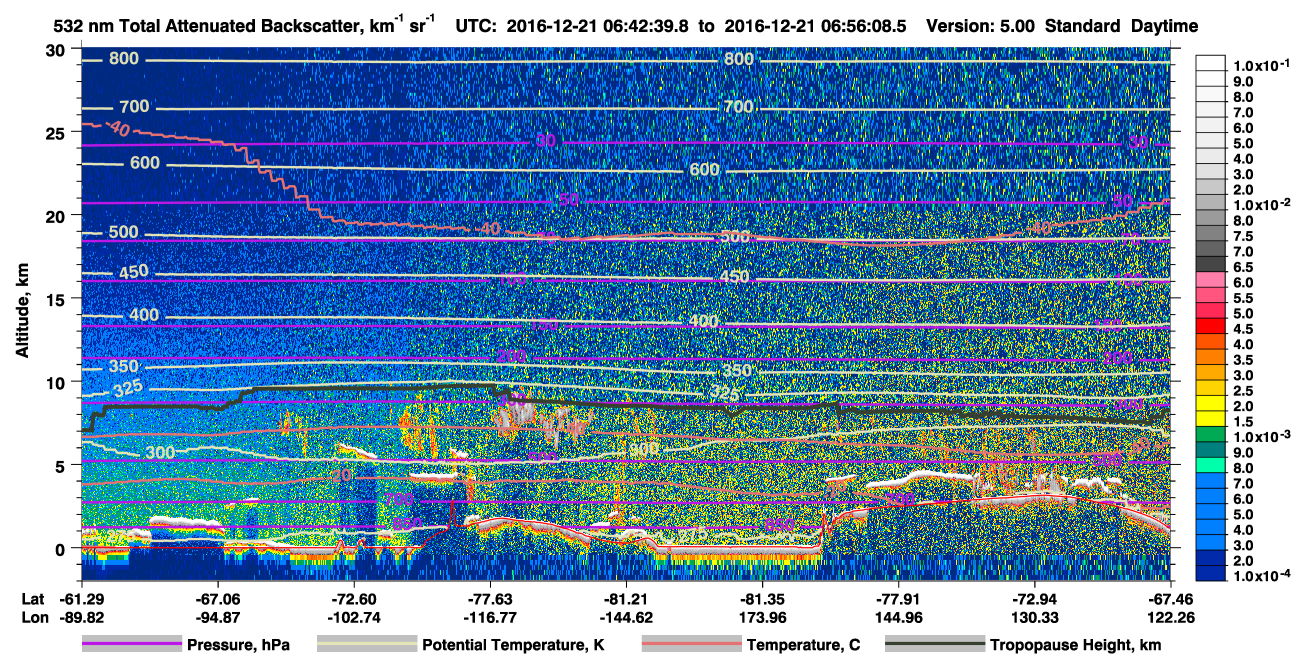The width and height of the screenshot is (1300, 667).
Task: Click the colorbar label 1.0x10-1
Action: pyautogui.click(x=1261, y=66)
